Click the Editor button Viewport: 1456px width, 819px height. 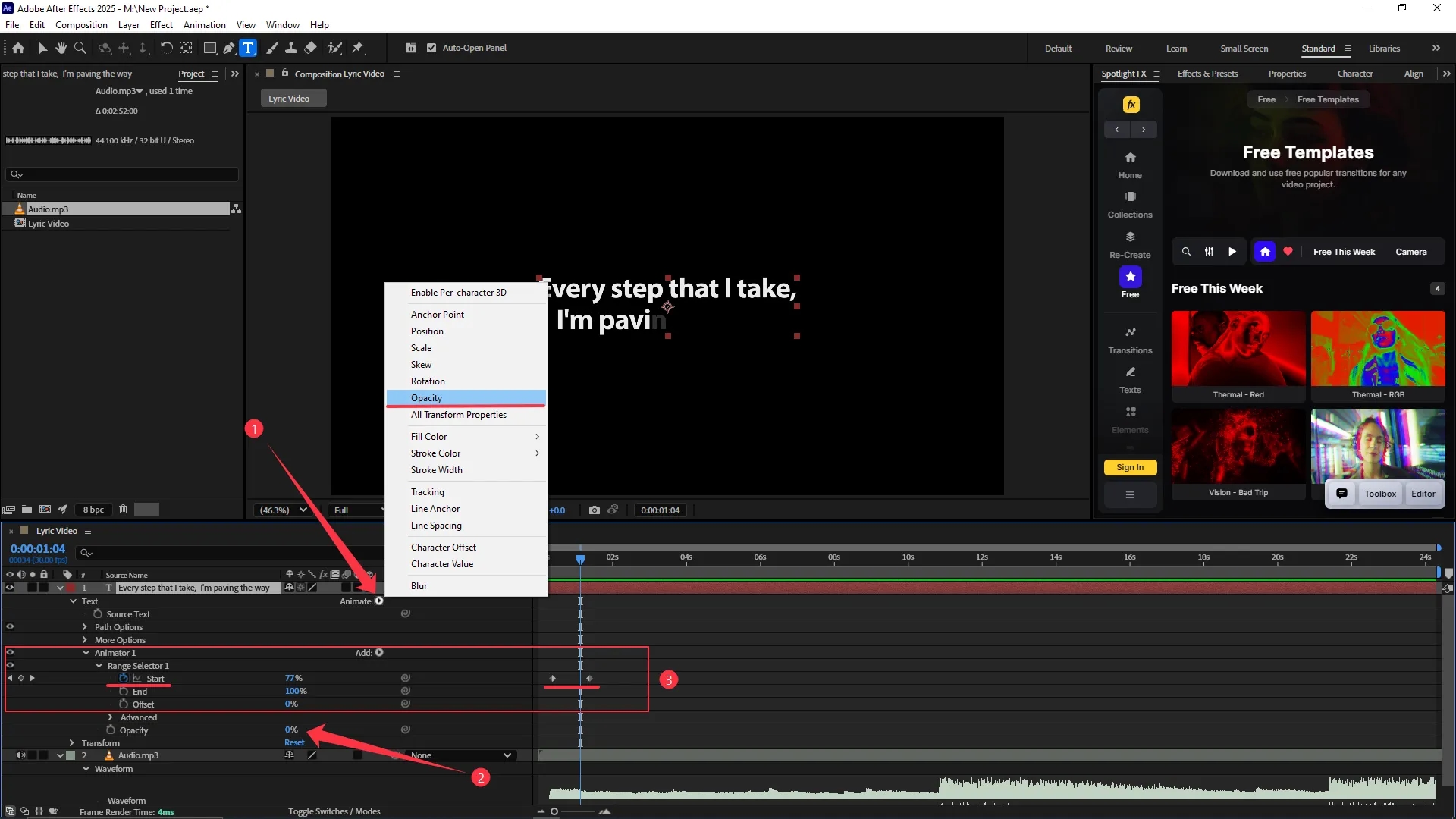tap(1423, 494)
